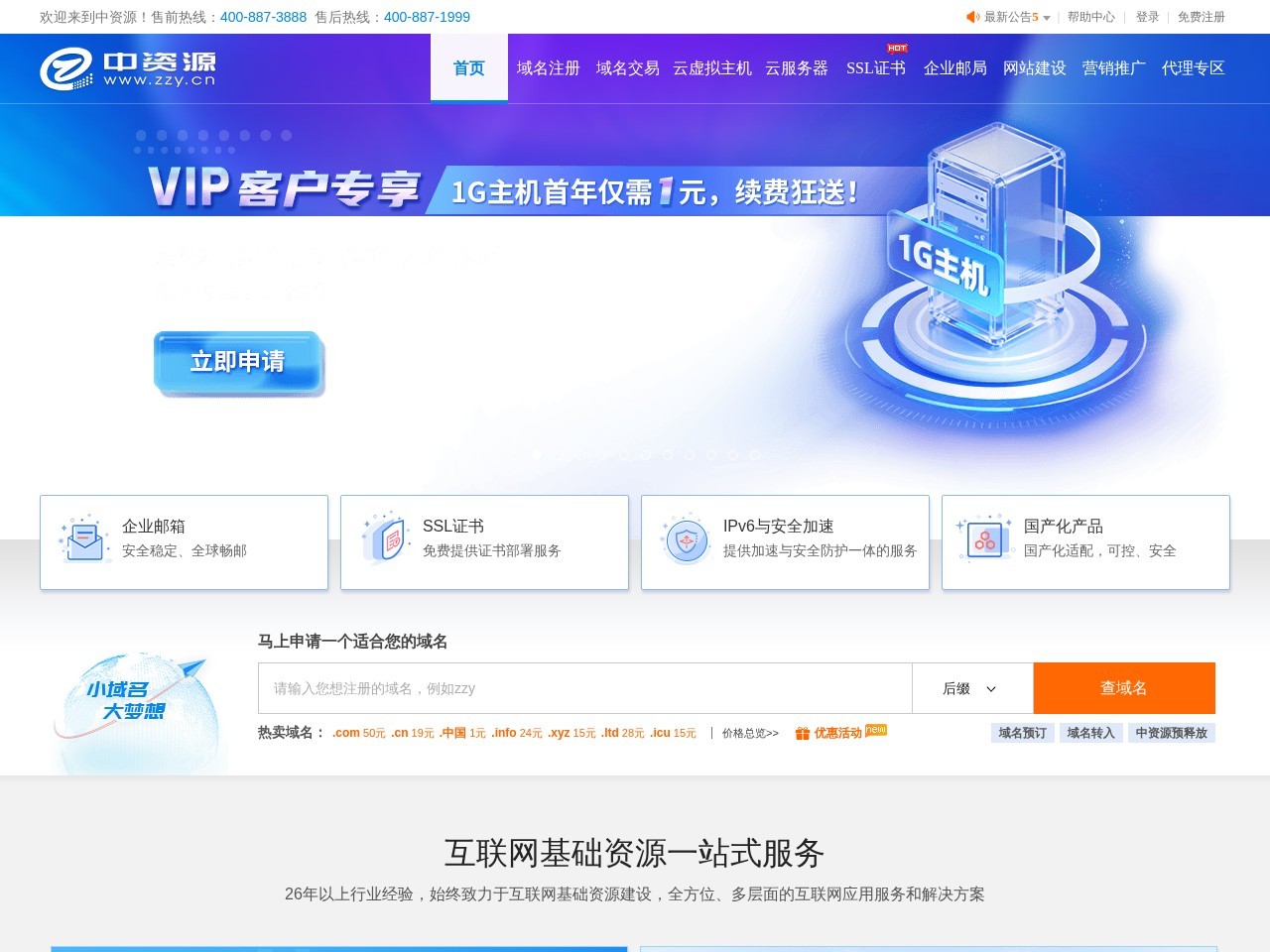
Task: Open the 云服务器 menu
Action: coord(797,68)
